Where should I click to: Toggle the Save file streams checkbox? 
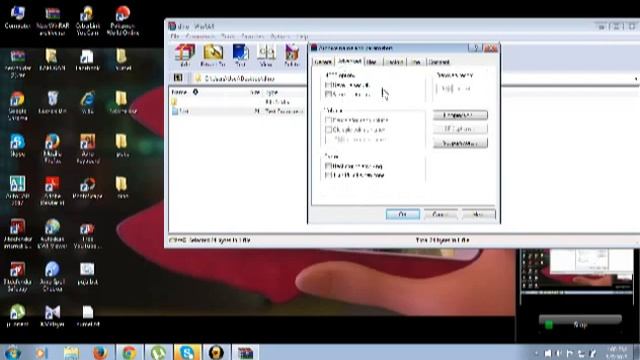[x=328, y=94]
